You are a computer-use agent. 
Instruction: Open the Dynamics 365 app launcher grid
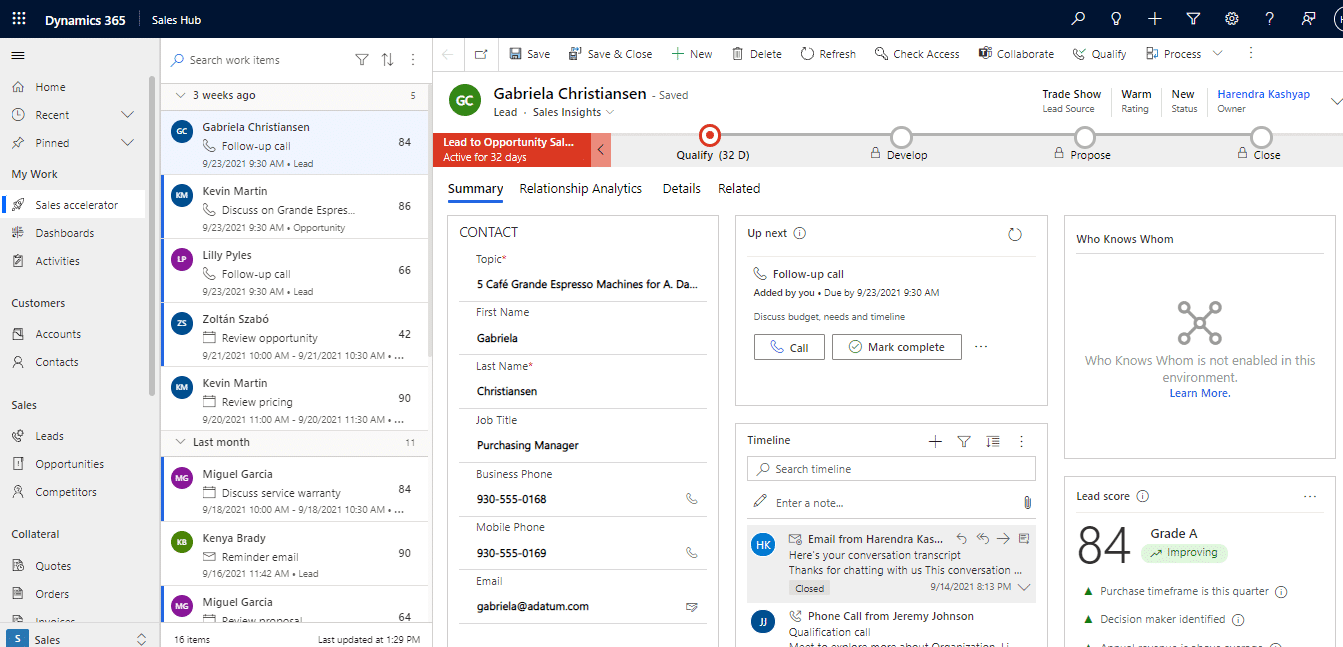19,19
